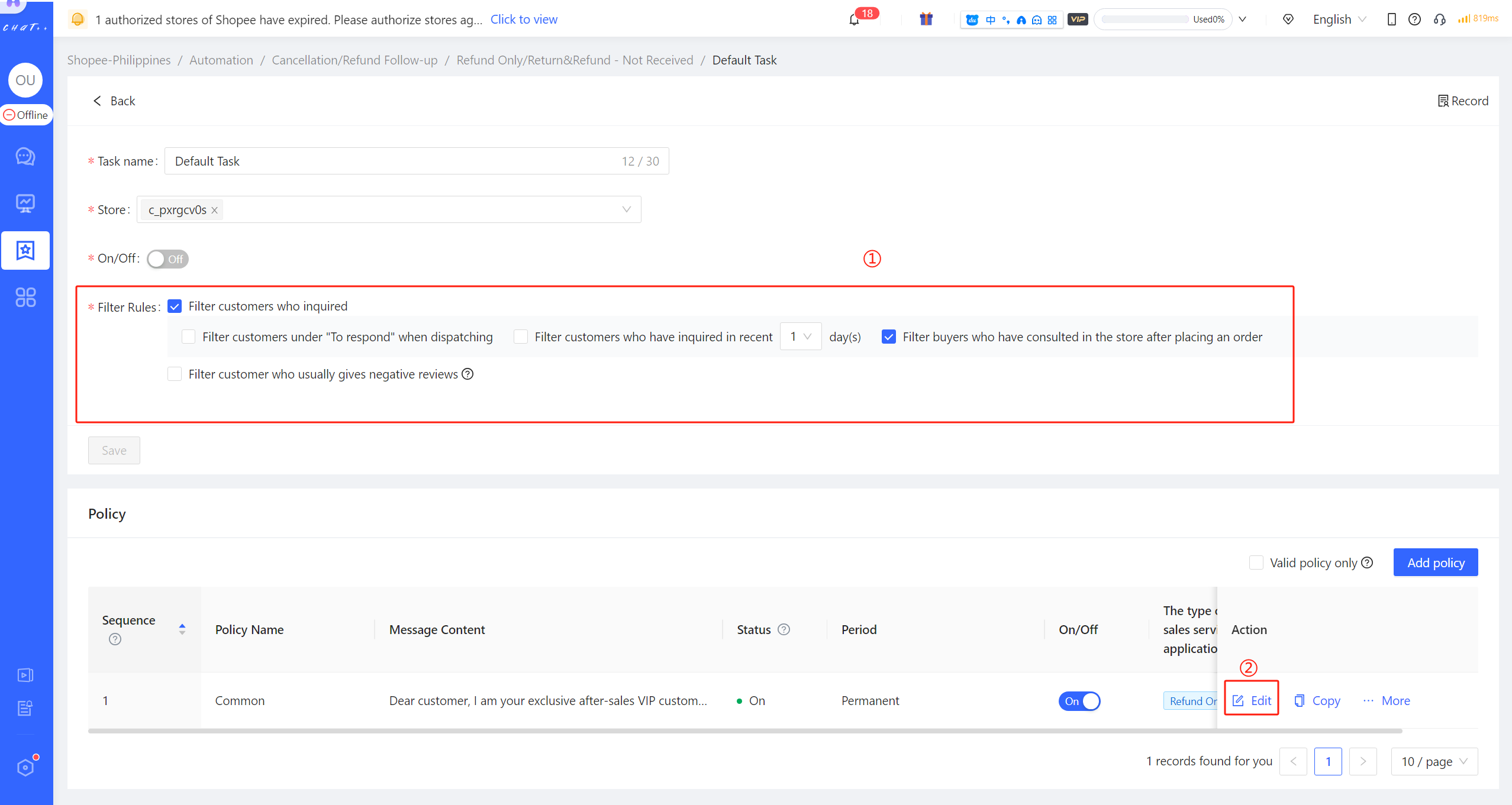Open the customer service headset icon

(x=1439, y=20)
